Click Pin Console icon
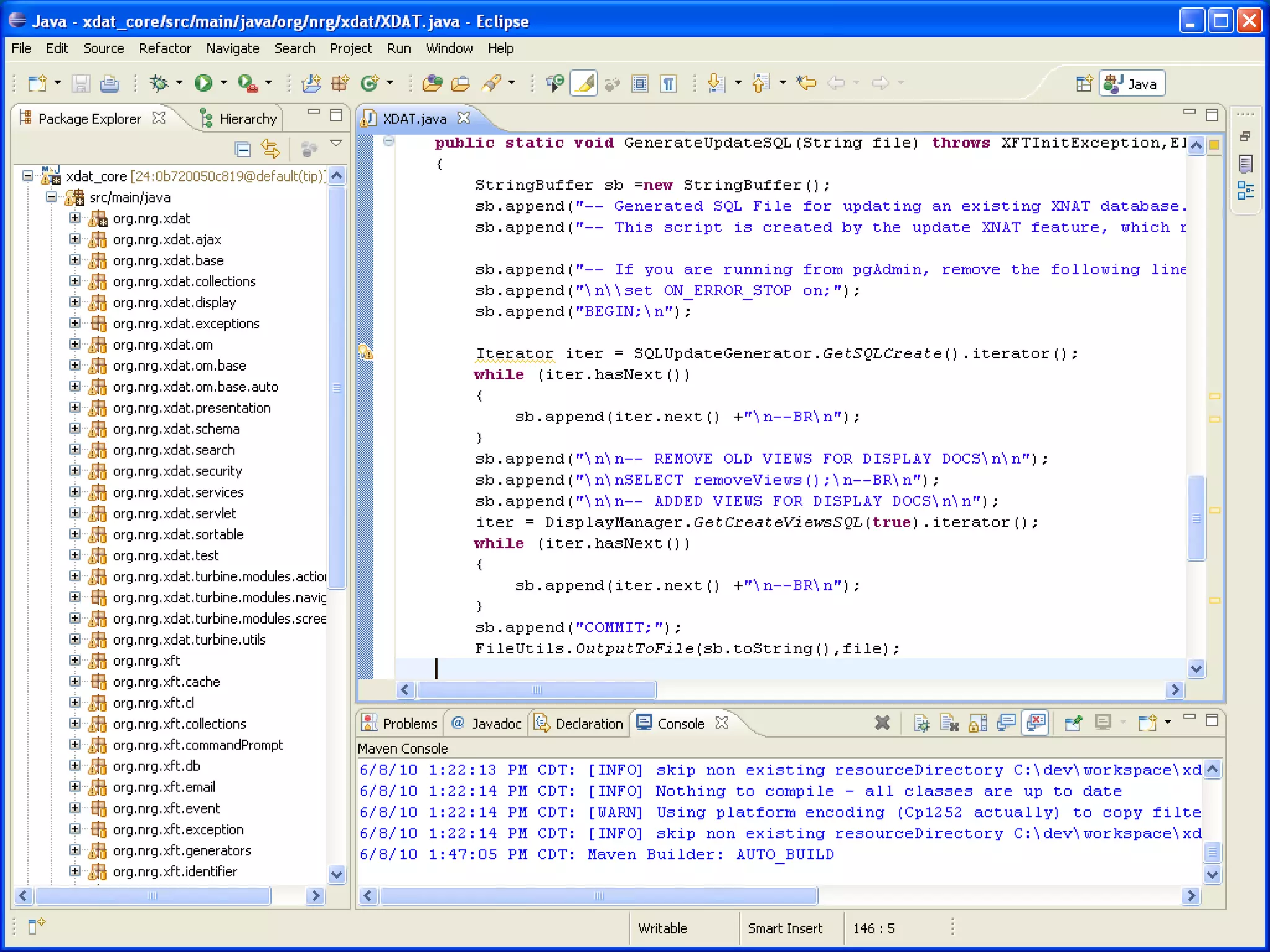Viewport: 1270px width, 952px height. (1073, 723)
